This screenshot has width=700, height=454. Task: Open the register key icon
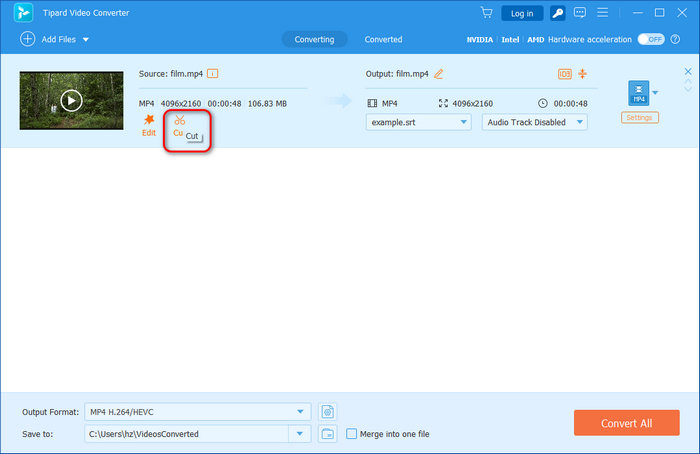coord(557,13)
